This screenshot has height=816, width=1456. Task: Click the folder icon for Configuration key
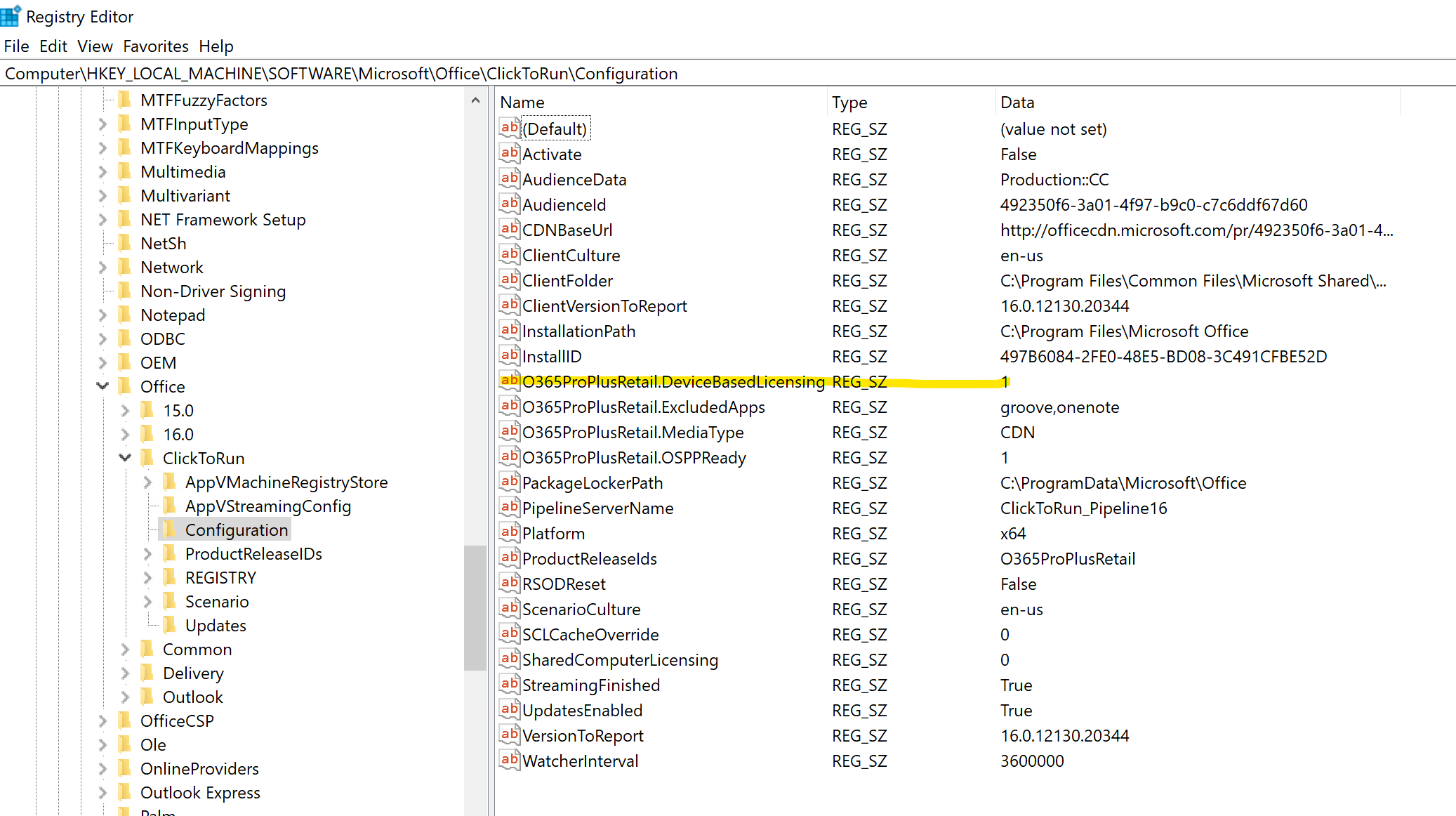(x=169, y=529)
